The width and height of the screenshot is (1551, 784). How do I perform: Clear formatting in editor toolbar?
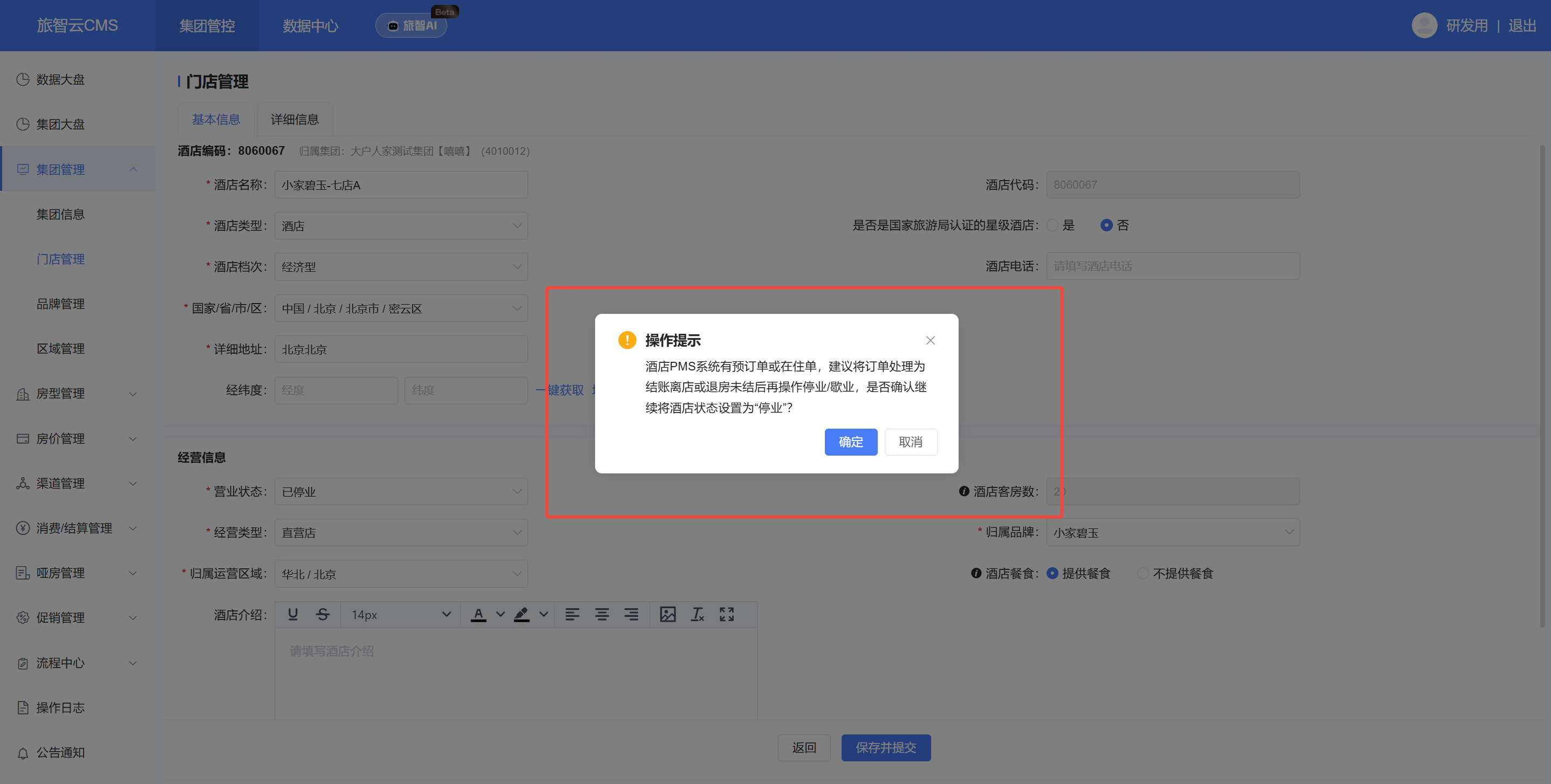(x=697, y=614)
